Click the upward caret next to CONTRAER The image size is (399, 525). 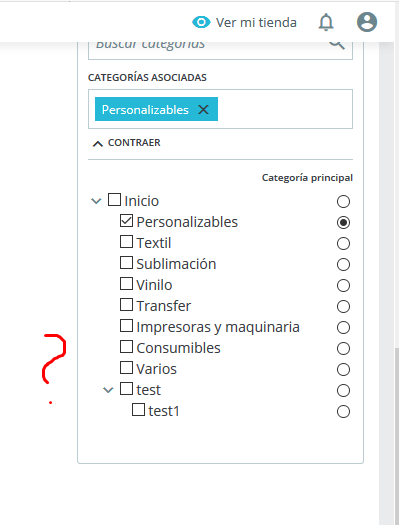[97, 144]
